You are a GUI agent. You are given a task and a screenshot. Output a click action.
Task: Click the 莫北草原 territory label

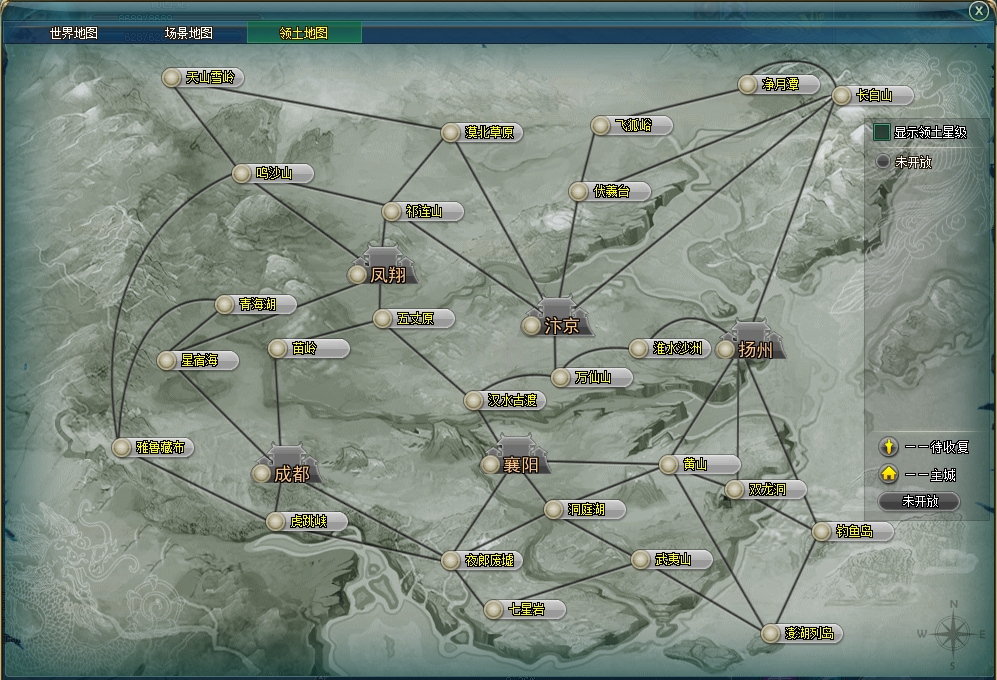point(492,132)
